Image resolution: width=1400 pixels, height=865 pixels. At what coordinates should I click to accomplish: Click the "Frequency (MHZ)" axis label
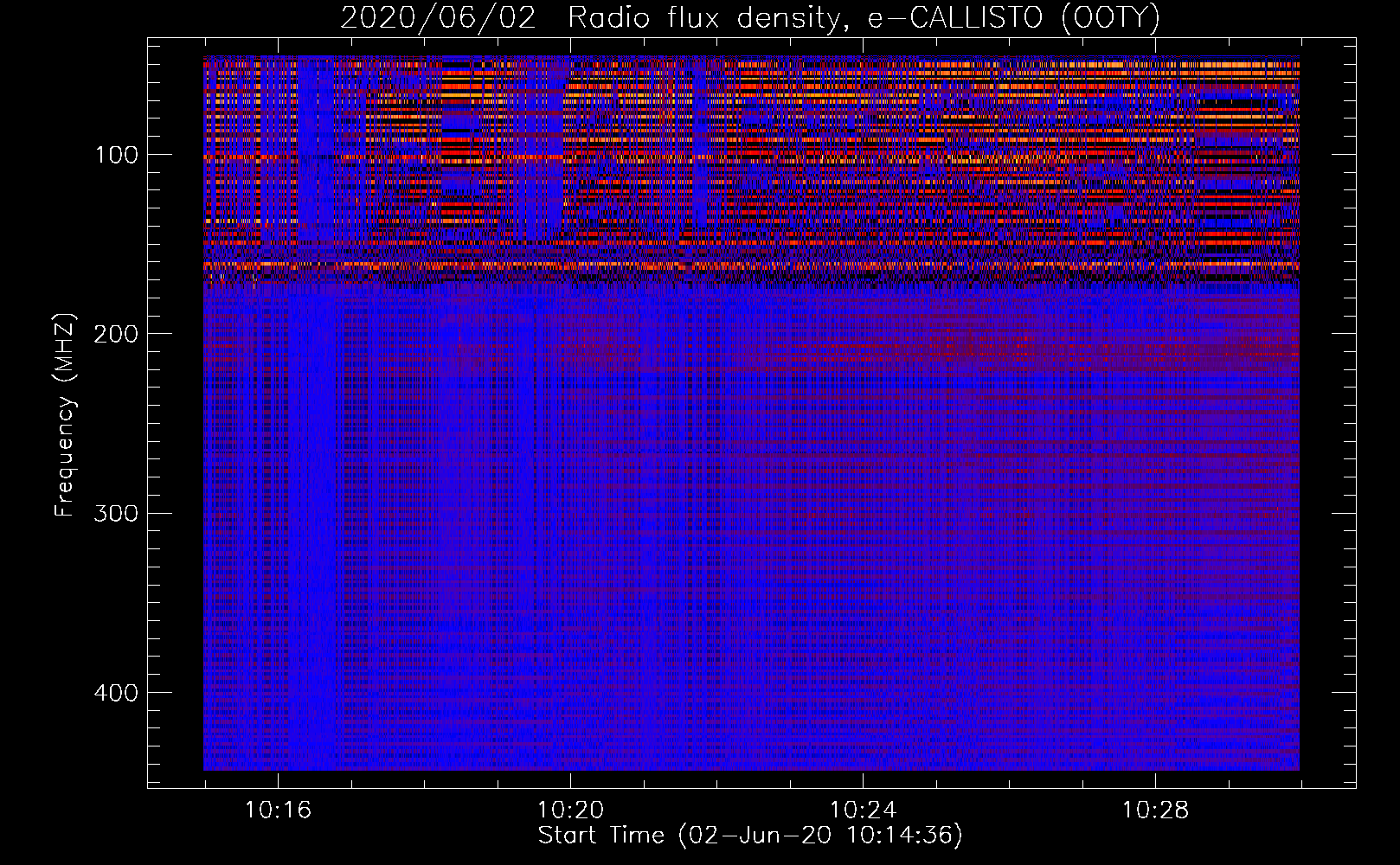click(x=65, y=416)
